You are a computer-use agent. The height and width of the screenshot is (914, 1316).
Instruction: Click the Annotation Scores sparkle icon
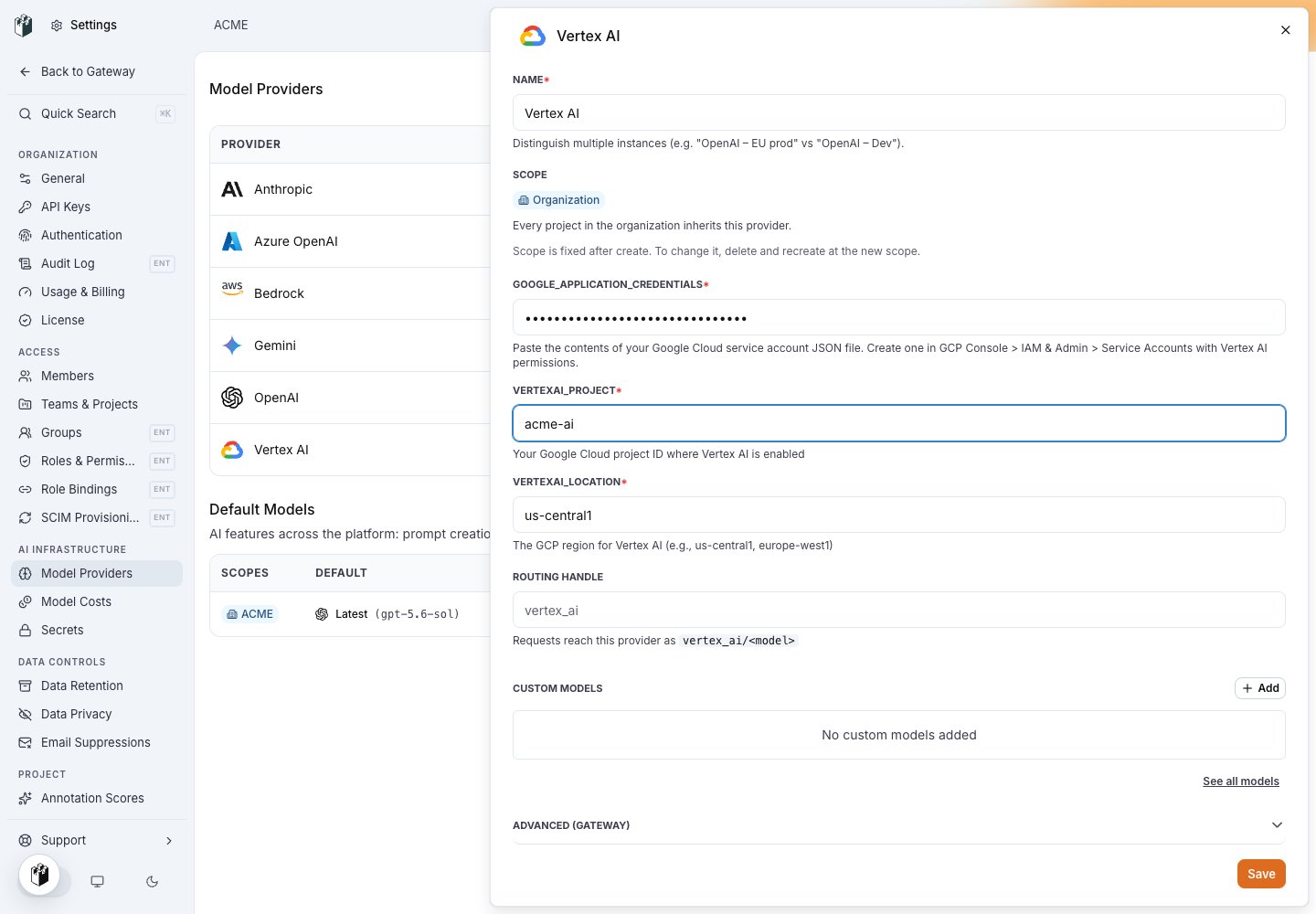click(26, 798)
